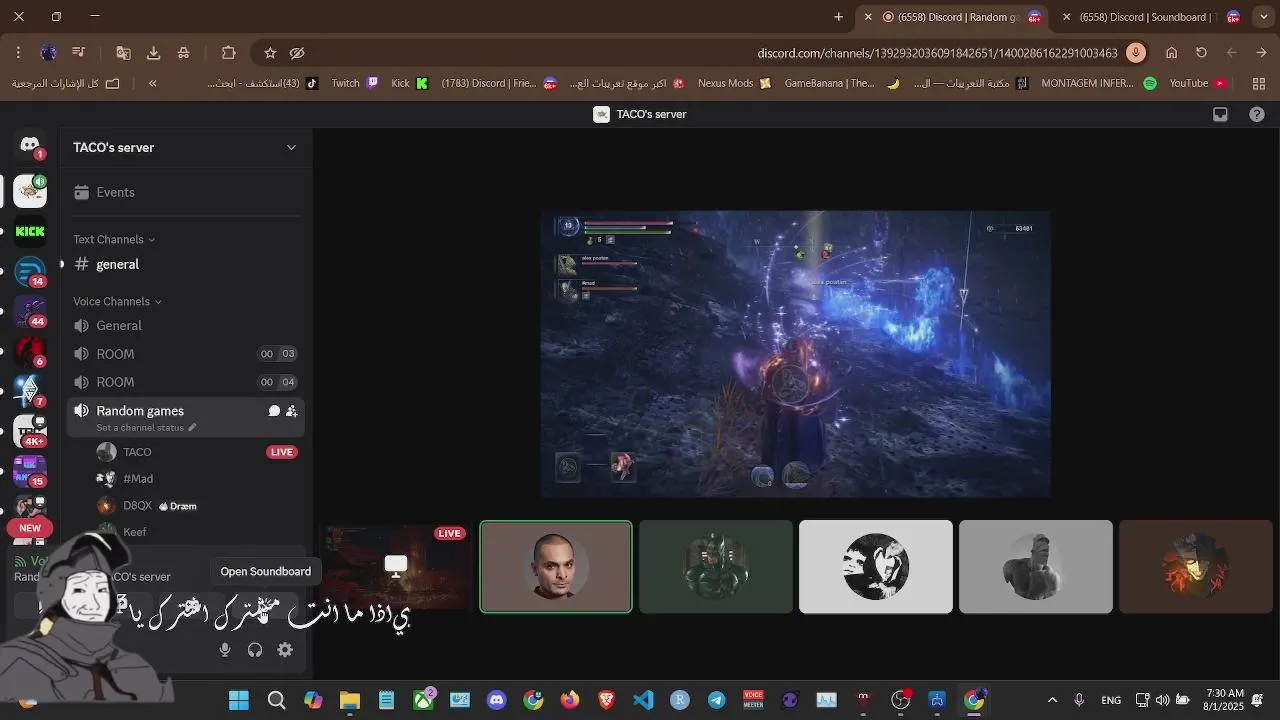Open Discord app from taskbar
The height and width of the screenshot is (720, 1280).
coord(497,700)
